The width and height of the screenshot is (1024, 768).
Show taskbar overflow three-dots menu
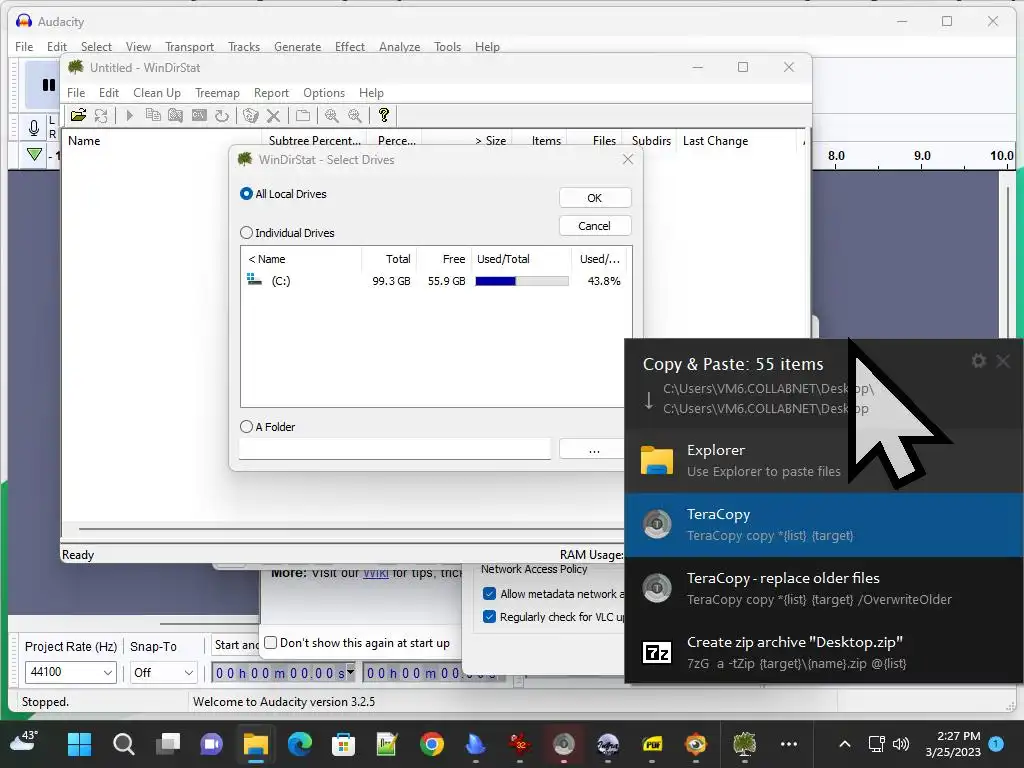point(789,744)
